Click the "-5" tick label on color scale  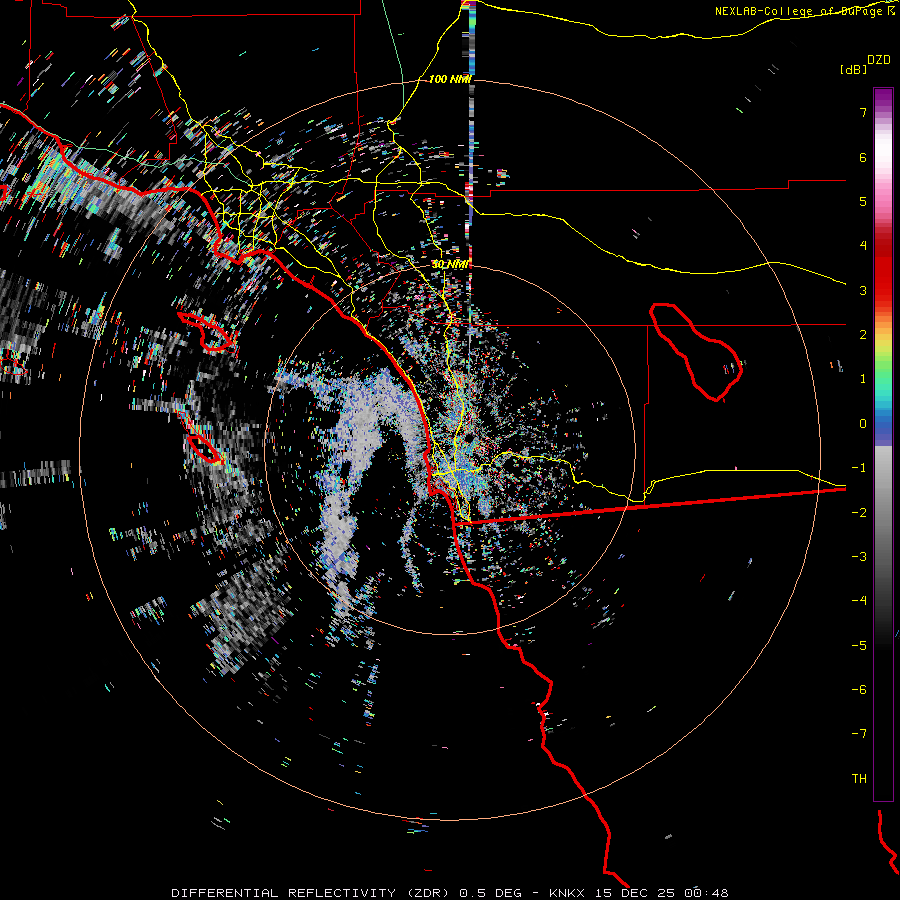859,646
